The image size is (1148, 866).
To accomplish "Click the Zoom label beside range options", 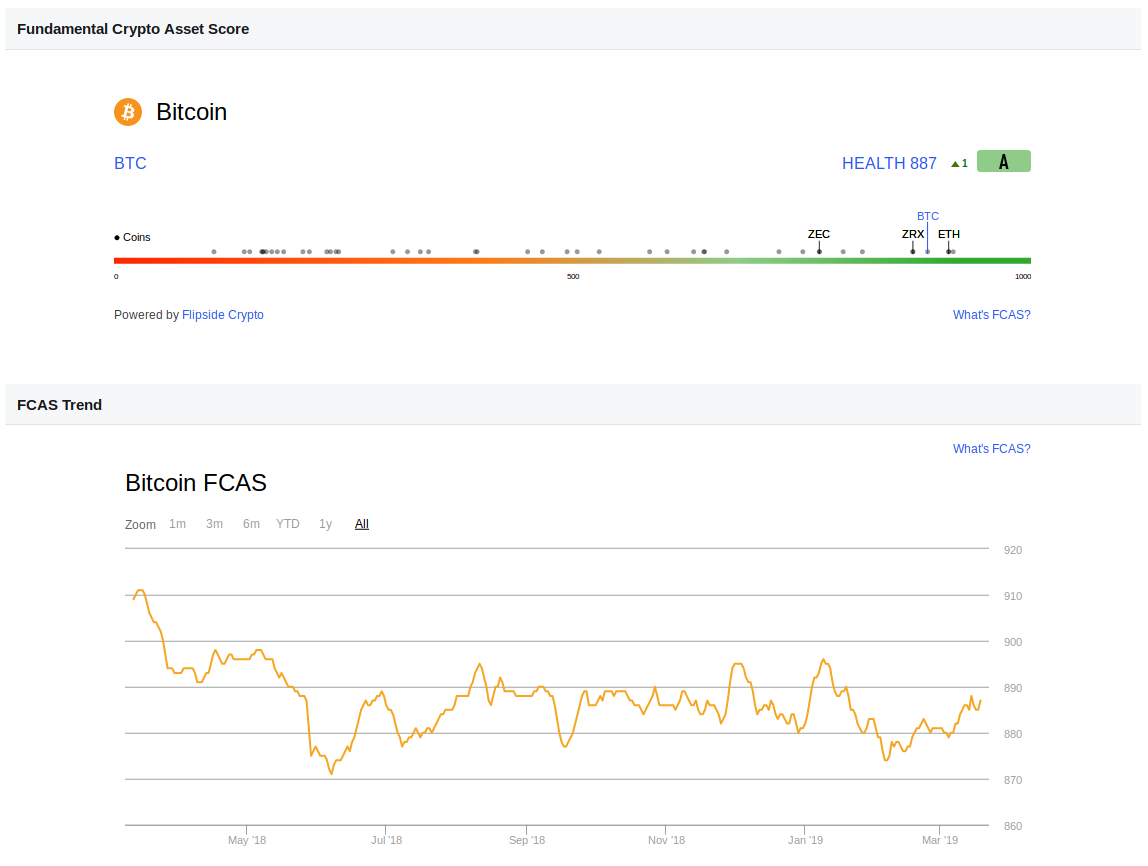I will (140, 525).
